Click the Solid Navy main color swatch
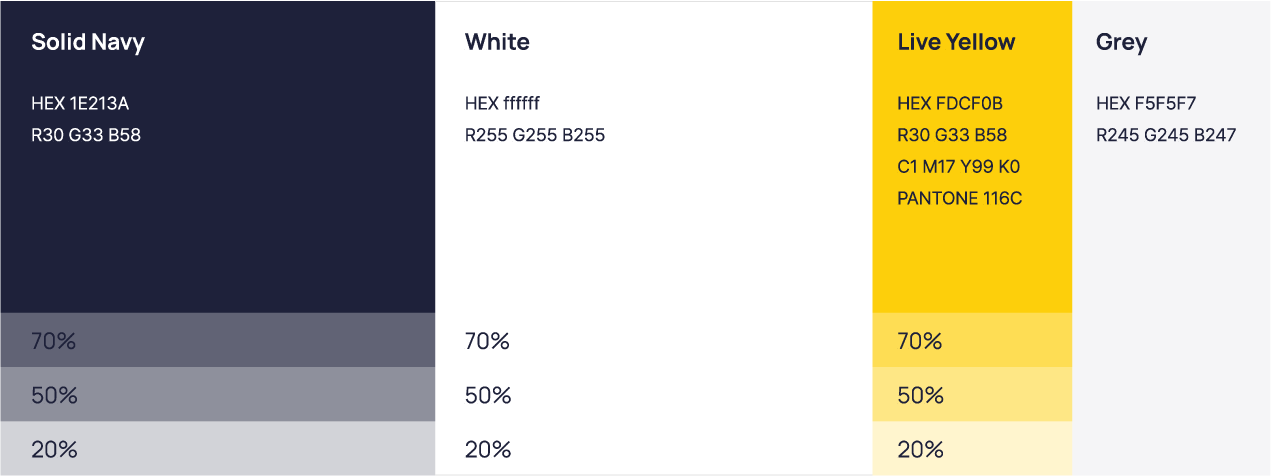This screenshot has height=476, width=1271. [218, 157]
